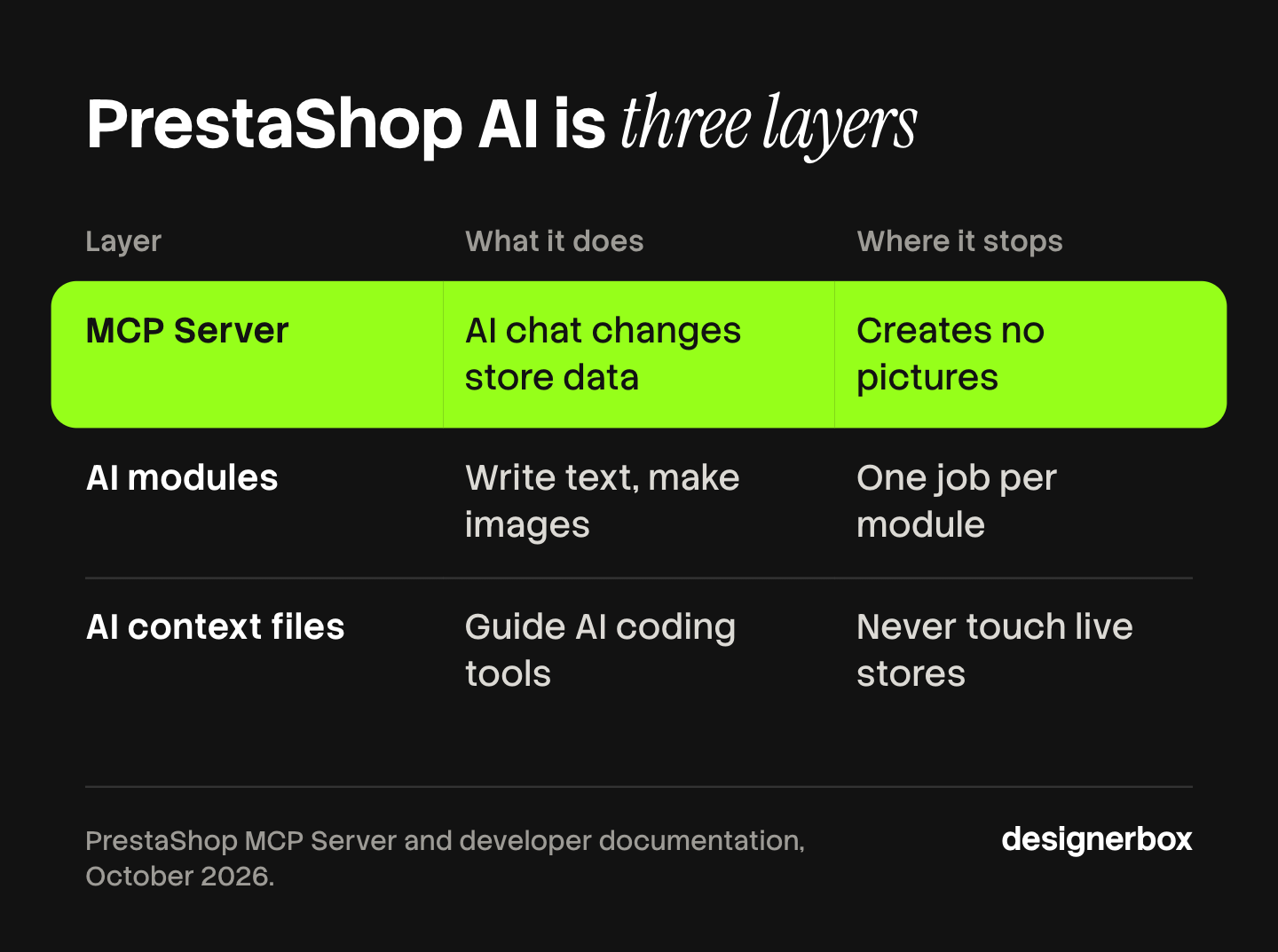This screenshot has height=952, width=1278.
Task: Click the "AI chat changes store data" cell
Action: [603, 354]
